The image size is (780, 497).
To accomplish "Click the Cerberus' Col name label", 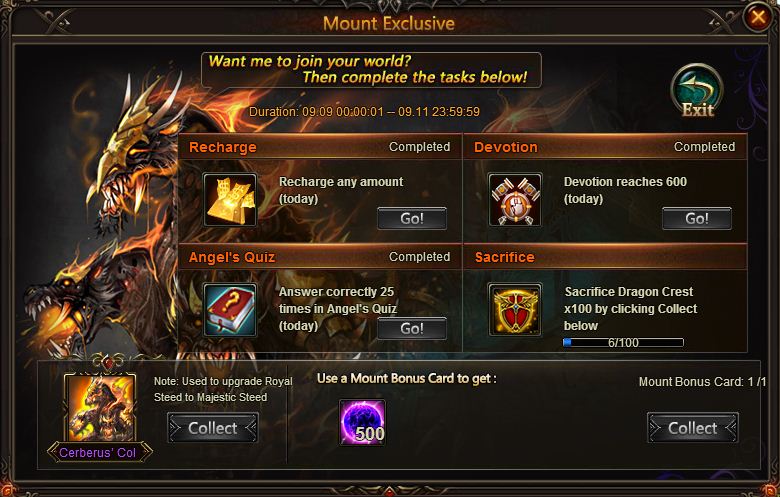I will [x=100, y=452].
